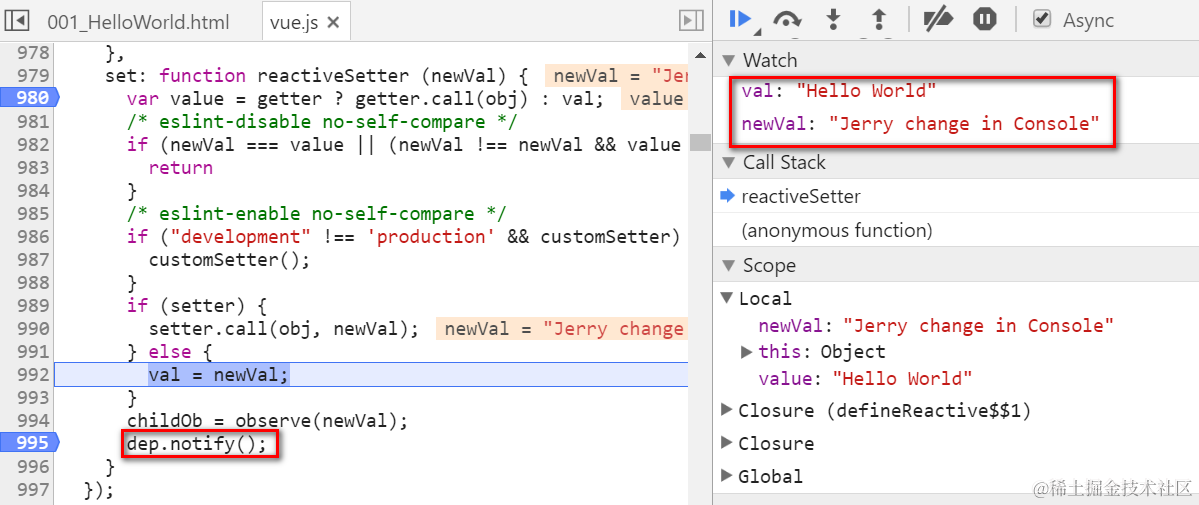The height and width of the screenshot is (505, 1199).
Task: Toggle the Async checkbox
Action: tap(1041, 19)
